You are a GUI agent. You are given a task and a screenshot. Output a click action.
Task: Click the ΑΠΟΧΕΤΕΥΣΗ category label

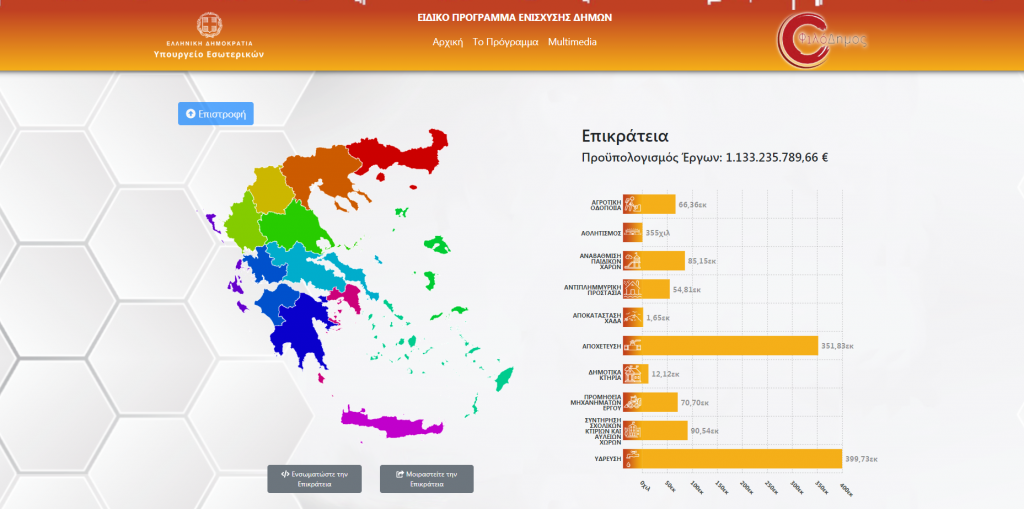[x=603, y=346]
